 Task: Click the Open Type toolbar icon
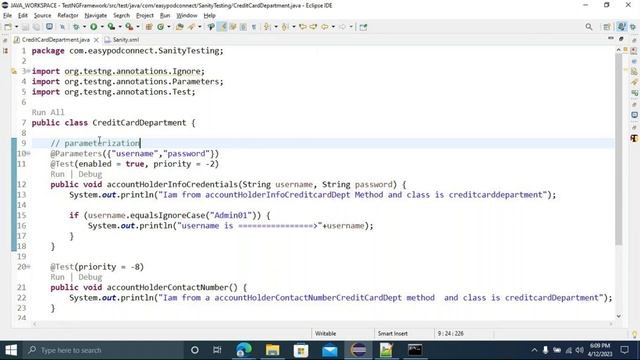180,27
